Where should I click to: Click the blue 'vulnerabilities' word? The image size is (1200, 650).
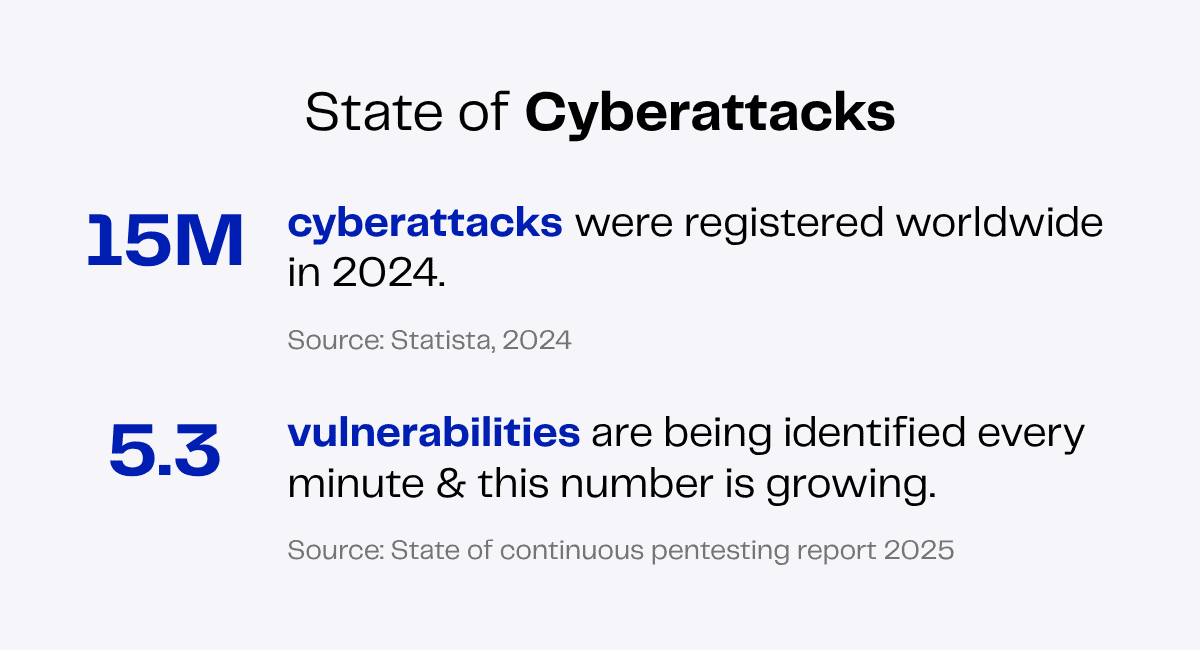[433, 434]
